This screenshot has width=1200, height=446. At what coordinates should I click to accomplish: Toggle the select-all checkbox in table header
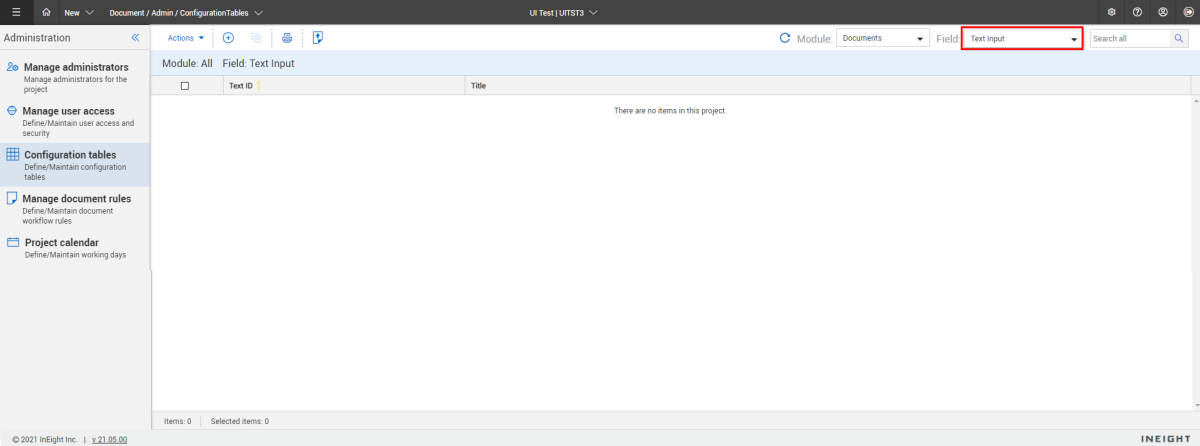pos(185,86)
